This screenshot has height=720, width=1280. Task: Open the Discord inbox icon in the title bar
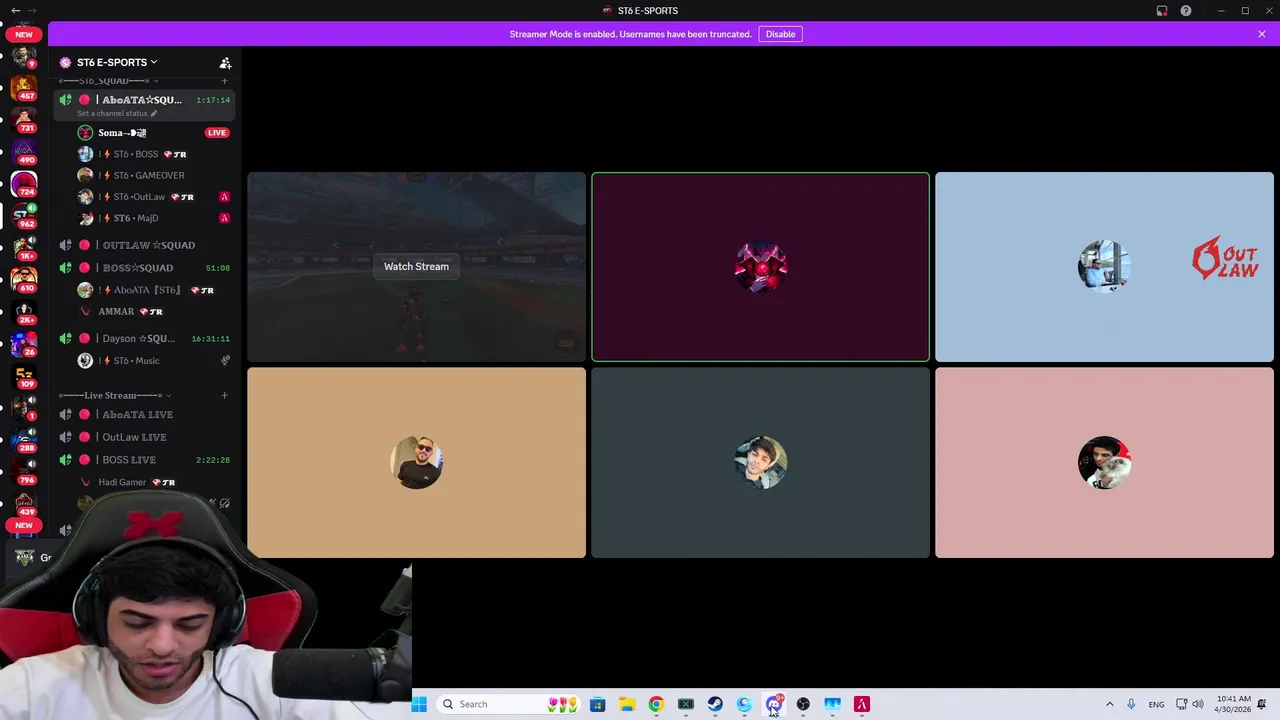tap(1162, 10)
